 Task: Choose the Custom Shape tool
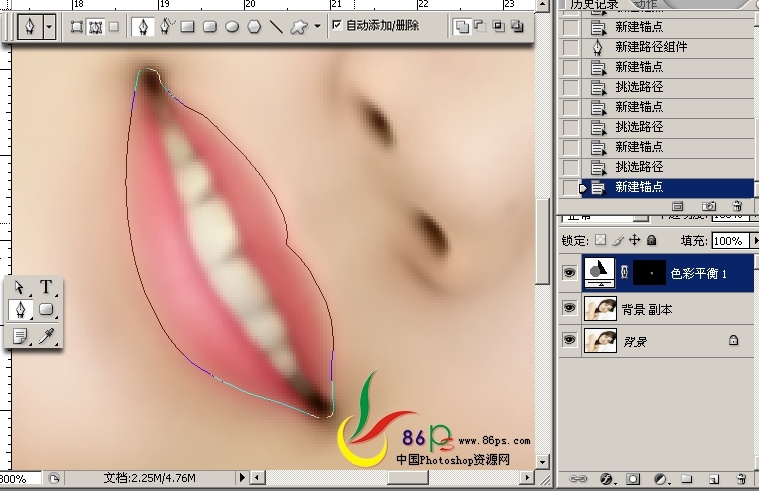(x=299, y=26)
